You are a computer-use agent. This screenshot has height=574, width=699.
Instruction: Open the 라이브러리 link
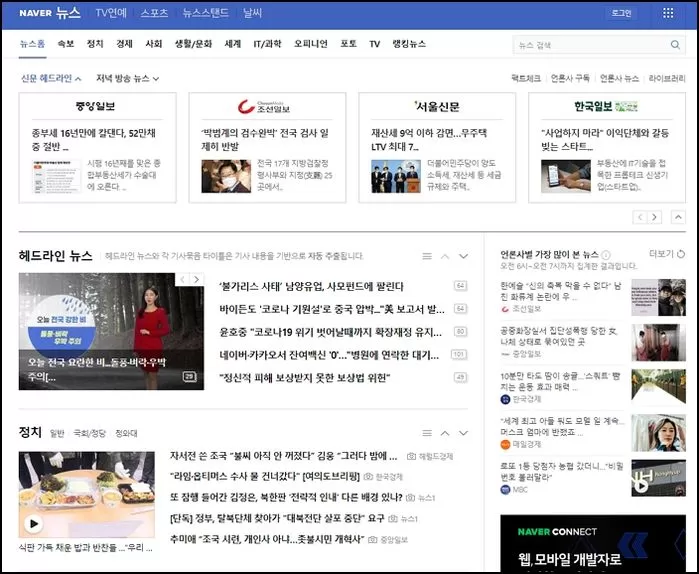point(667,78)
